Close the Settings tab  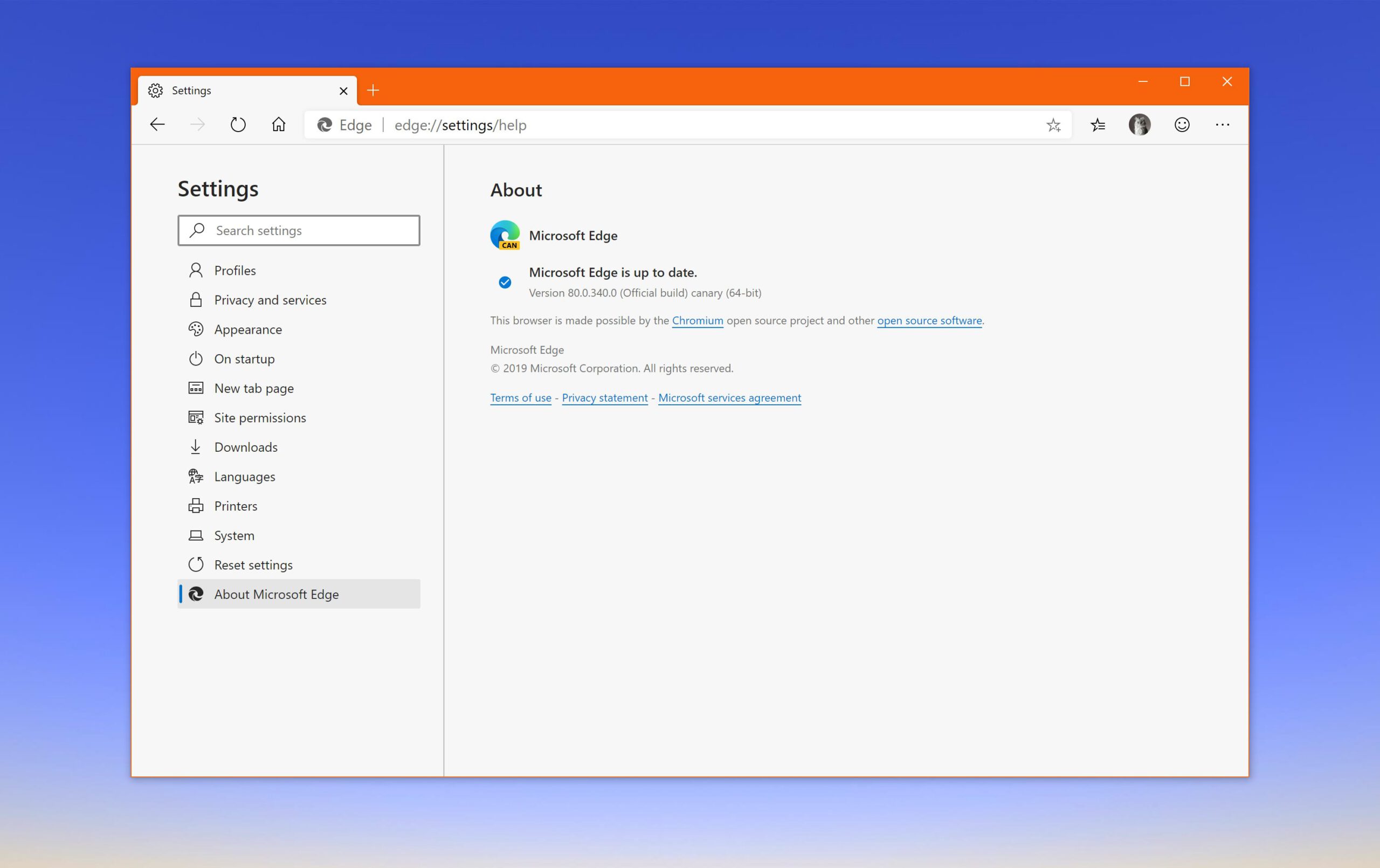pos(343,91)
